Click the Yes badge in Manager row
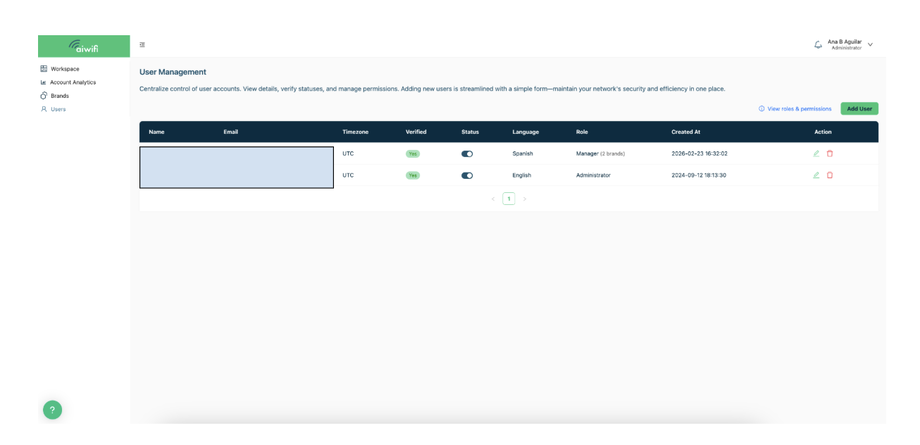 pyautogui.click(x=413, y=154)
